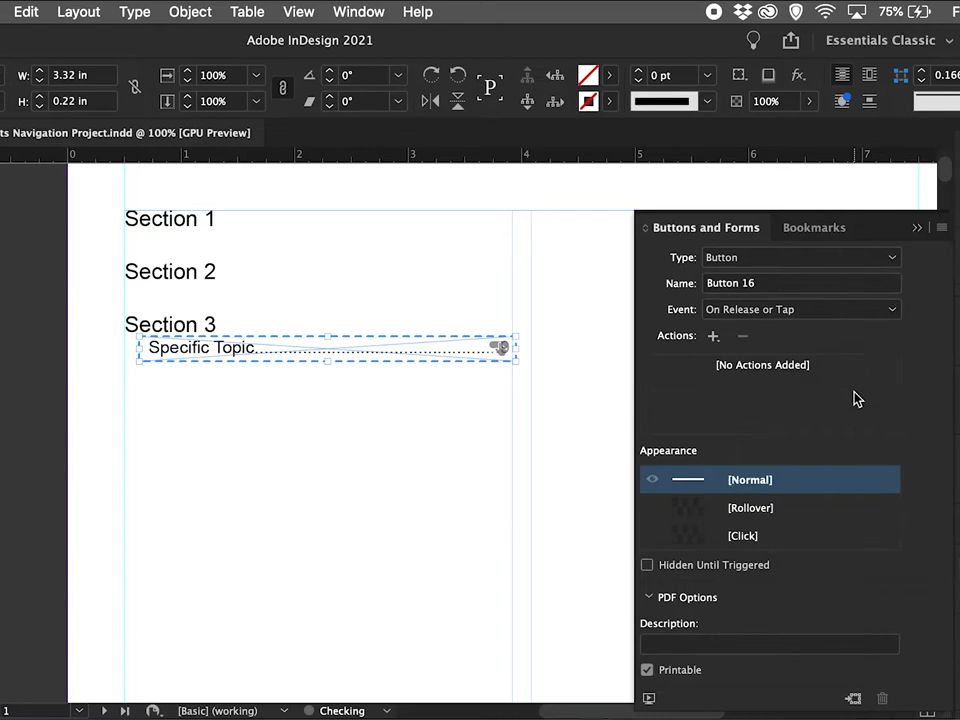Open the fx effects icon in the control bar
Viewport: 960px width, 720px height.
pyautogui.click(x=798, y=75)
